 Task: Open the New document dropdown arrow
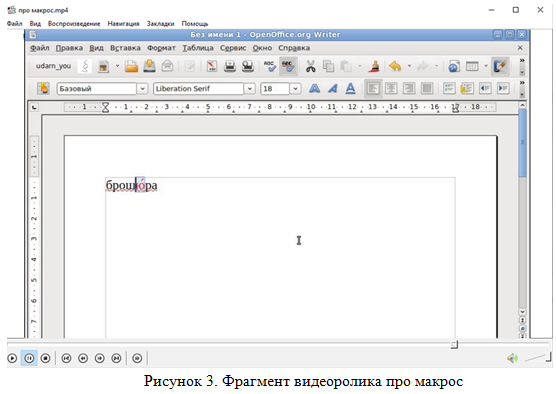[117, 66]
